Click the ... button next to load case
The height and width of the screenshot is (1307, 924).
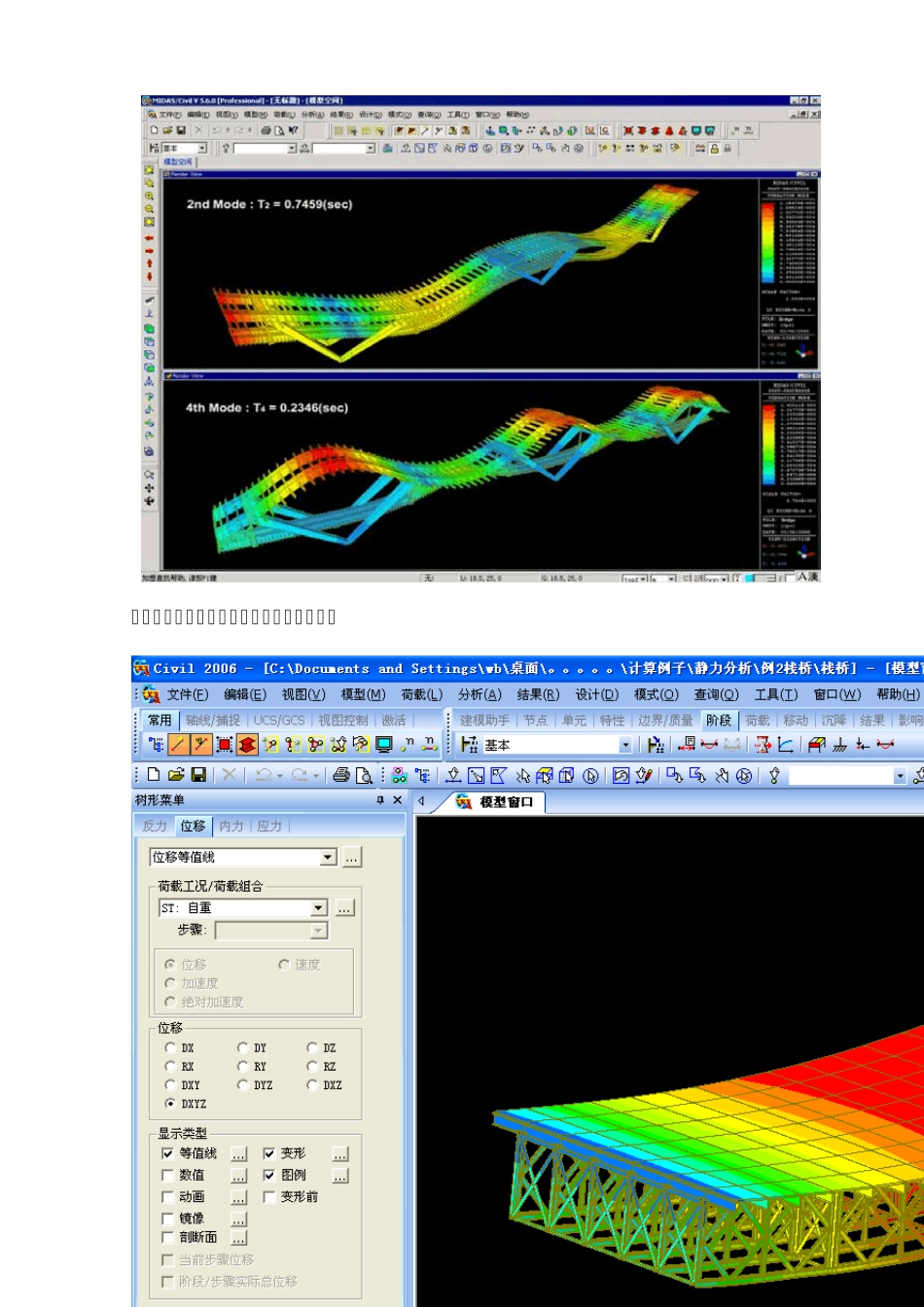(344, 907)
